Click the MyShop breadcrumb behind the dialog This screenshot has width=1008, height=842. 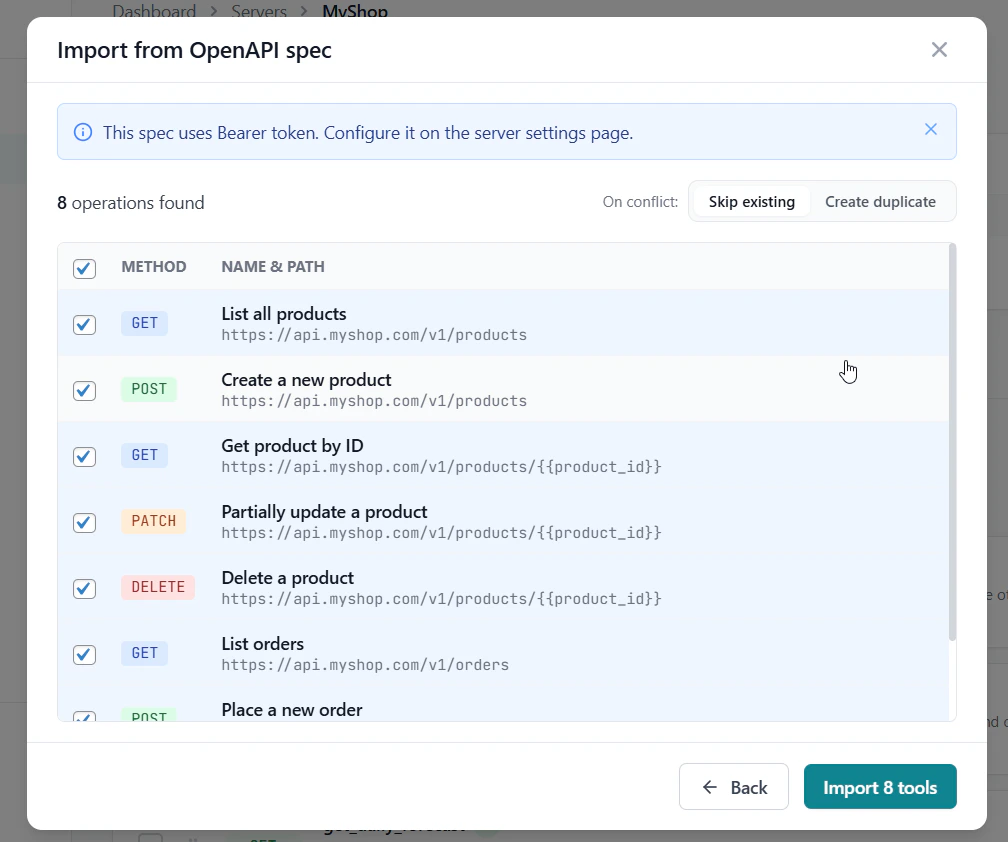355,11
